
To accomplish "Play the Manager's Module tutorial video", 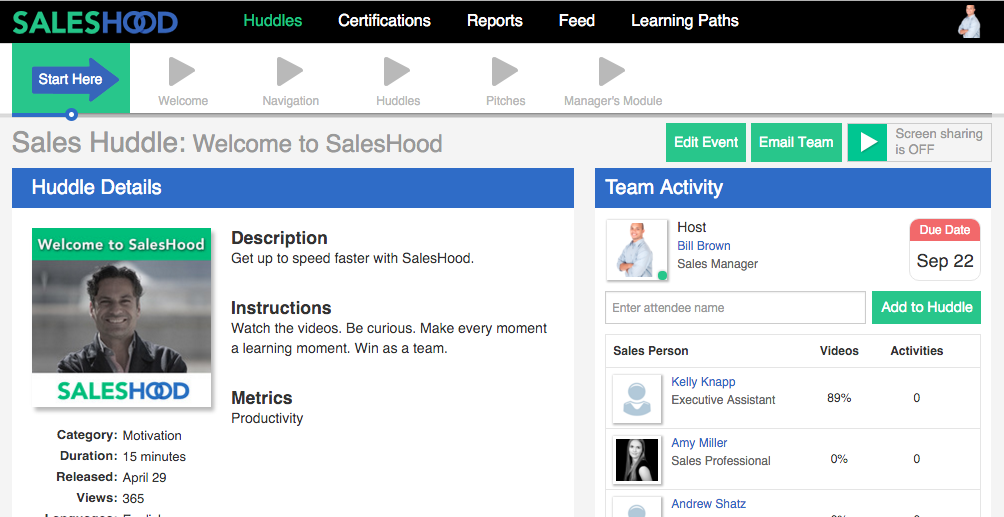I will coord(612,71).
